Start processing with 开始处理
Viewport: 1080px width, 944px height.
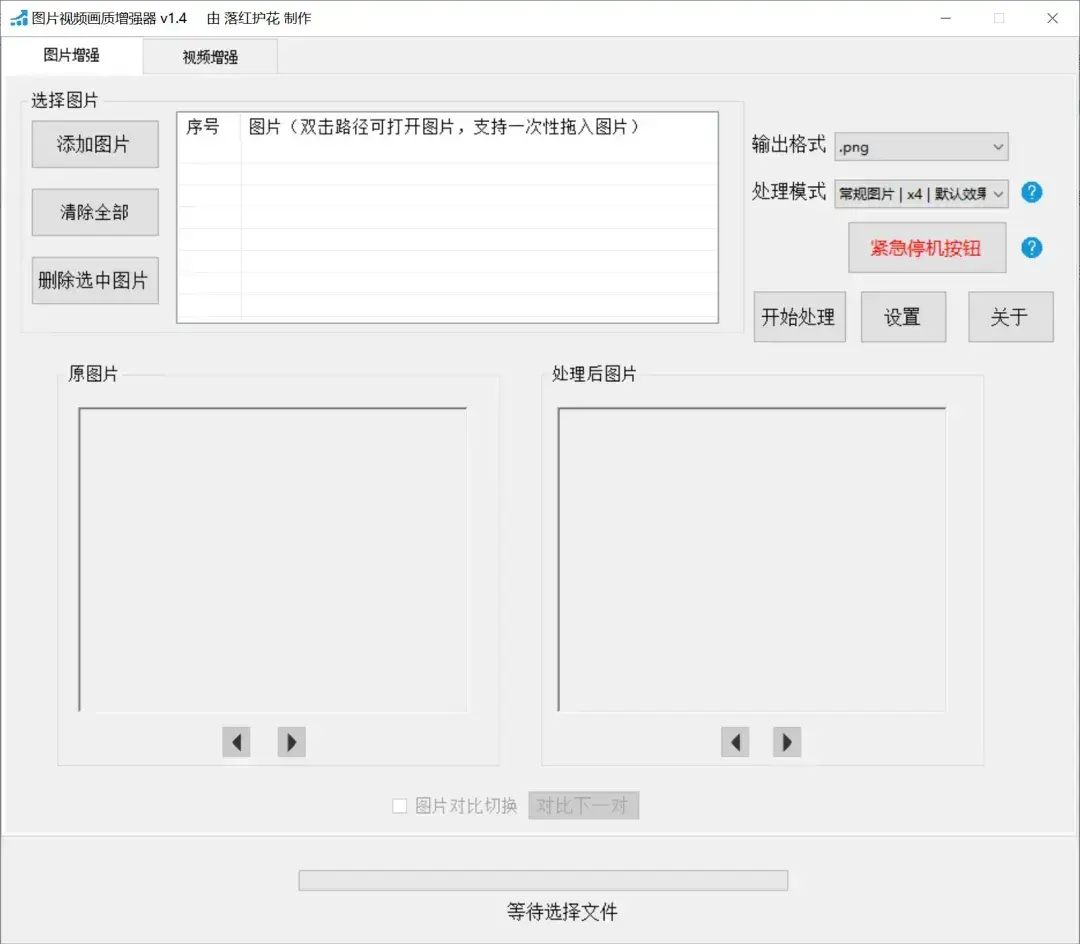click(799, 316)
